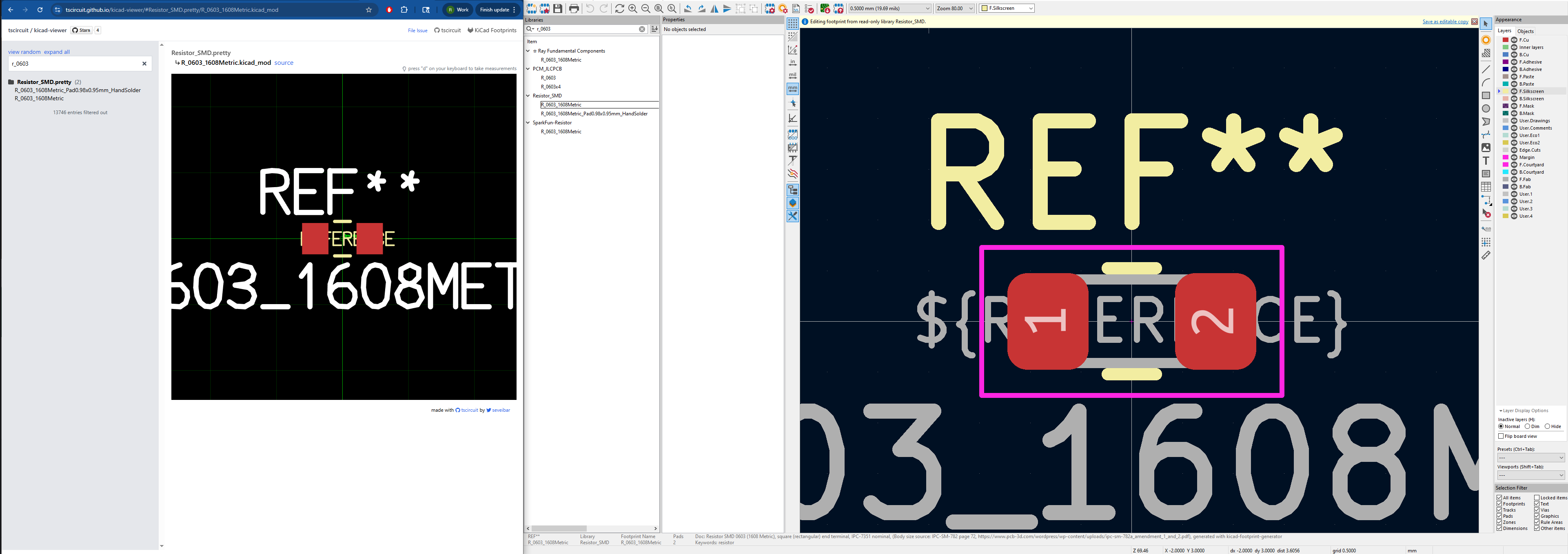This screenshot has height=554, width=1568.
Task: Select the Add Pad tool
Action: (x=1486, y=40)
